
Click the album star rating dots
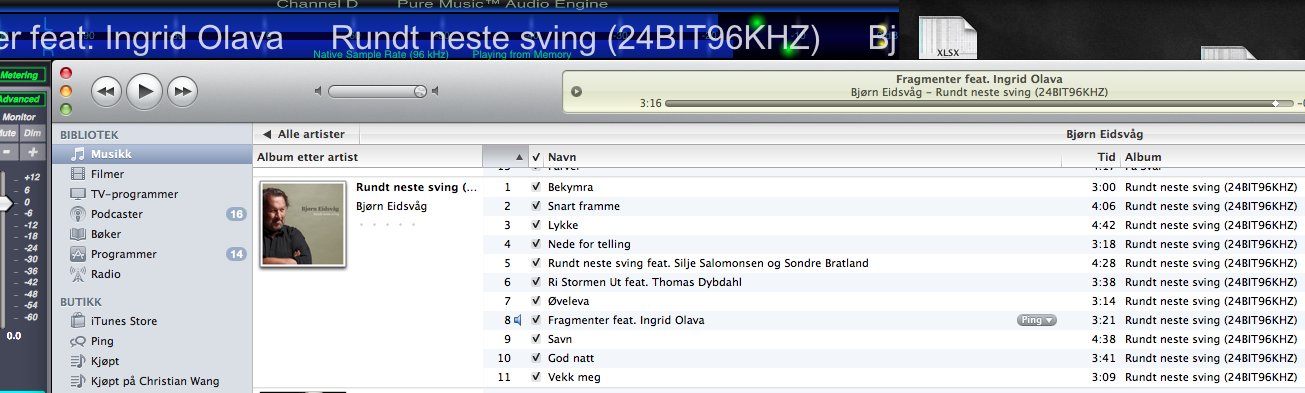386,225
